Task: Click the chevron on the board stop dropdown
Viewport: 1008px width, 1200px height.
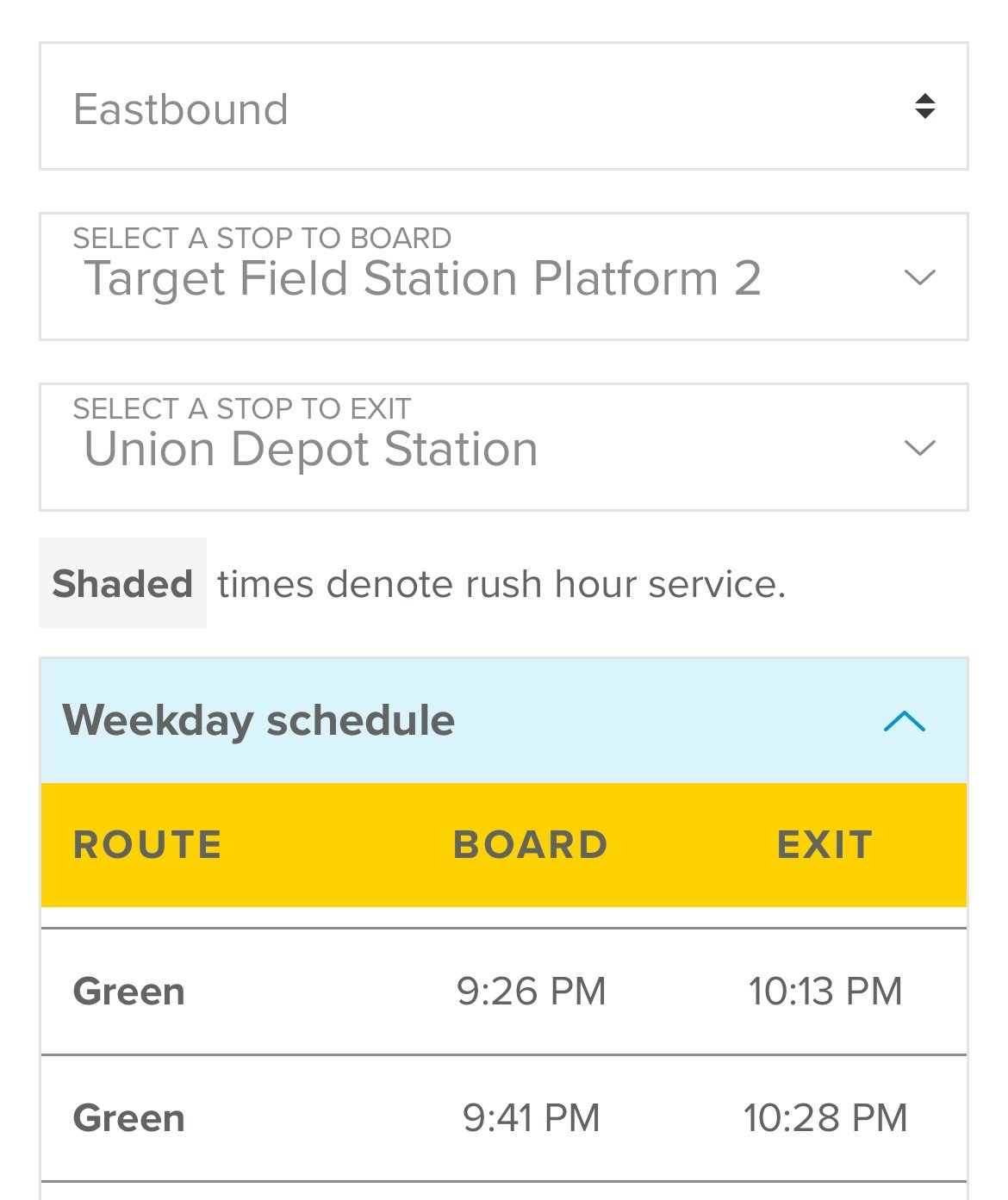Action: pyautogui.click(x=919, y=277)
